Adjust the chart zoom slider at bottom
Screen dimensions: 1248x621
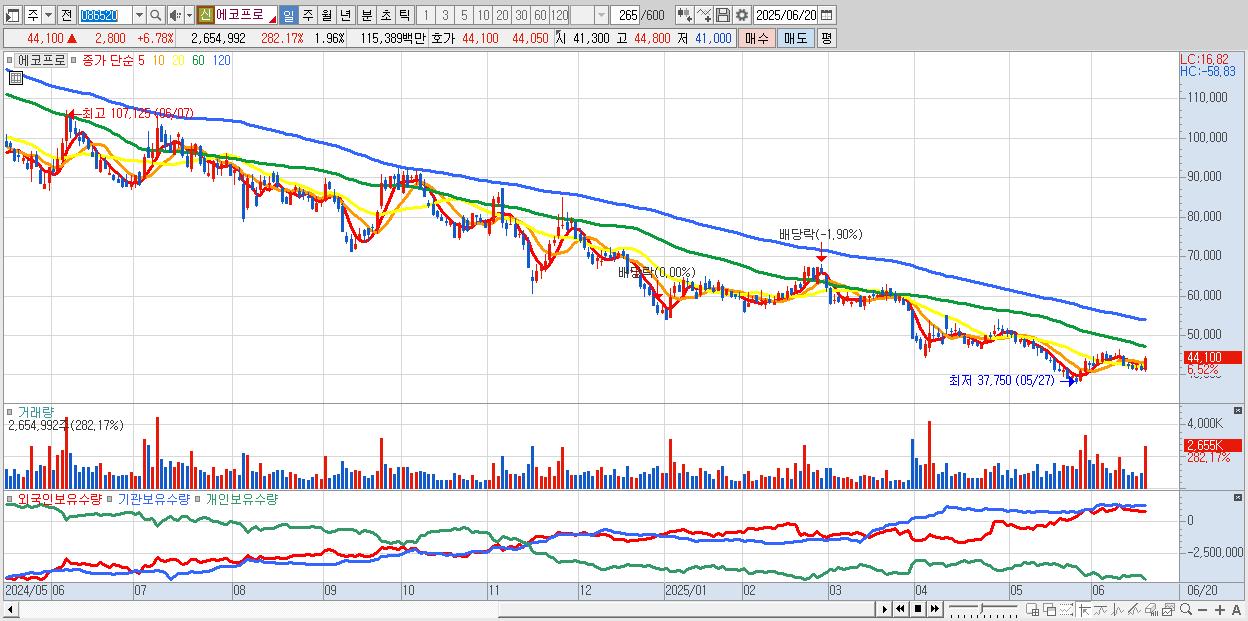tap(984, 608)
